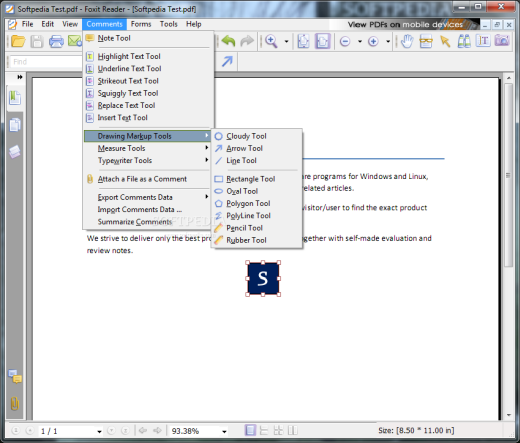Open the Help menu

click(x=194, y=24)
